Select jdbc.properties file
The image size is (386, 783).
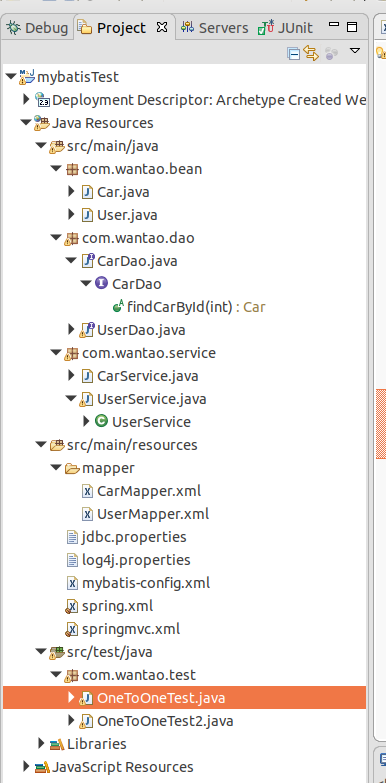coord(134,536)
